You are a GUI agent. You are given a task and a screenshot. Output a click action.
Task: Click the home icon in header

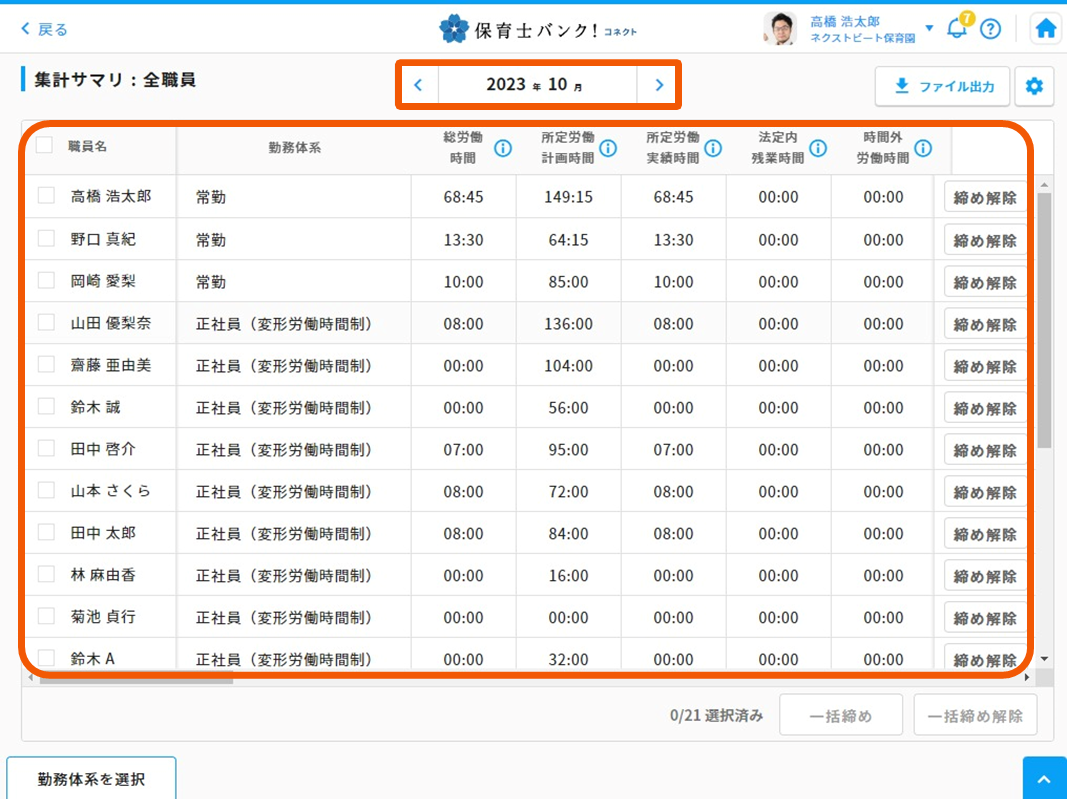click(1046, 29)
